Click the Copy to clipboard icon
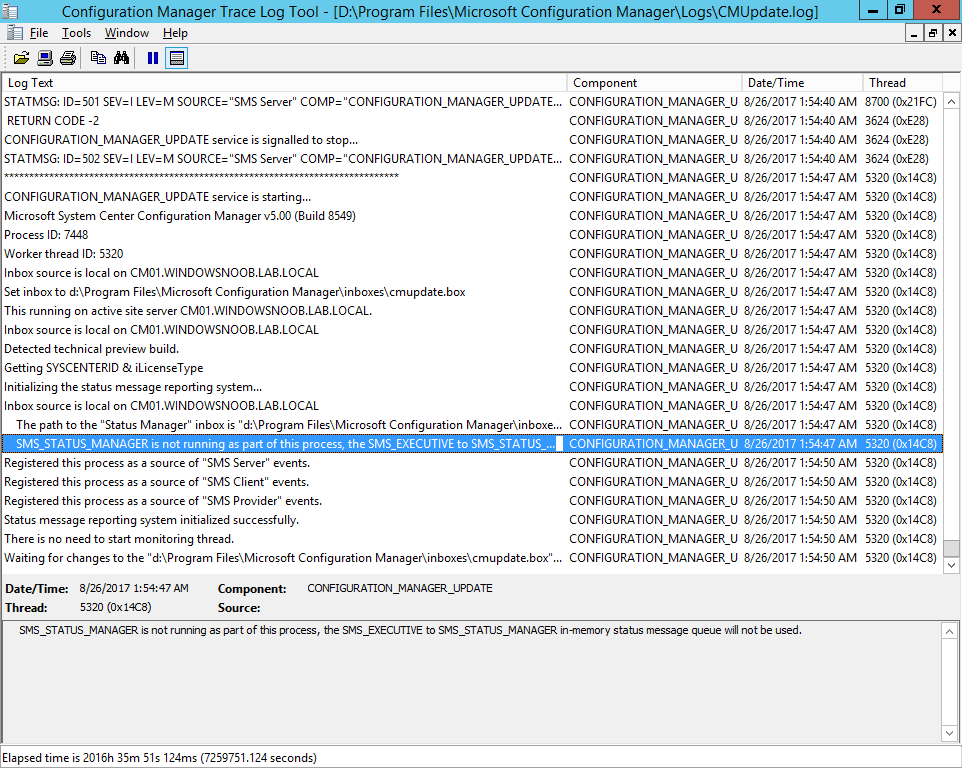This screenshot has width=962, height=768. (x=98, y=58)
